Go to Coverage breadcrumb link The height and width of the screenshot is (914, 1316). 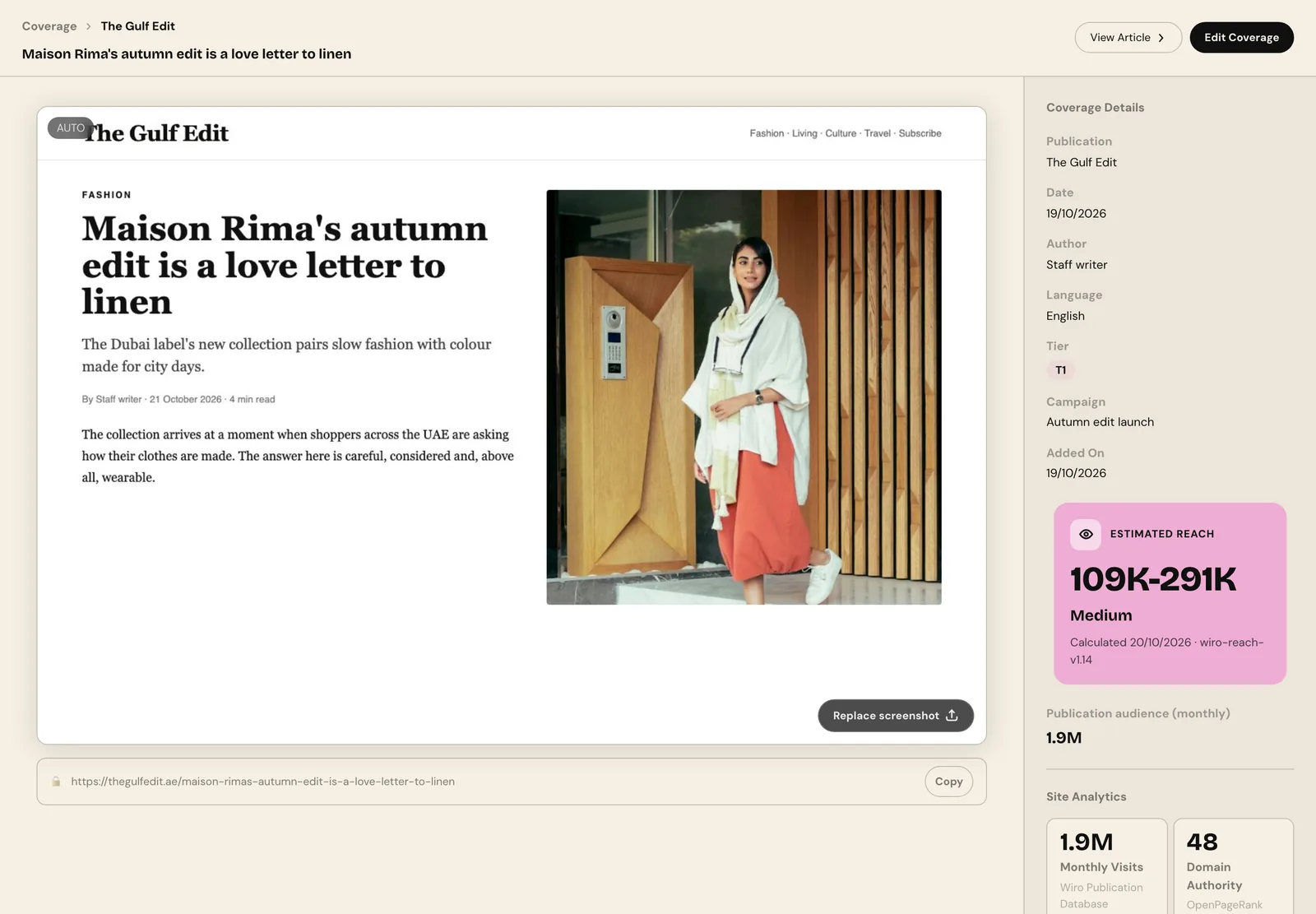coord(49,26)
